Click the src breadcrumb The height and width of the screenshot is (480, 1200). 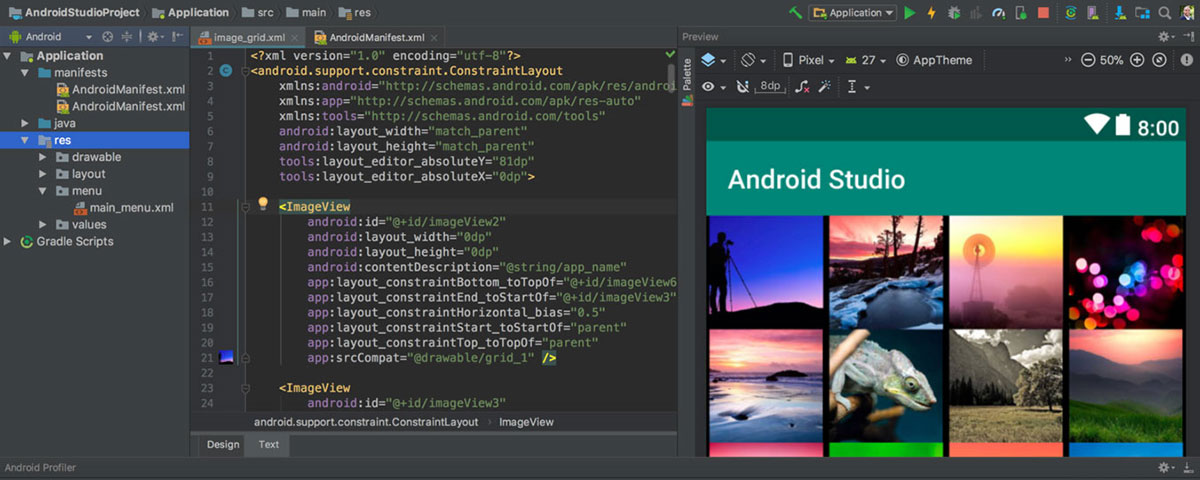tap(257, 12)
